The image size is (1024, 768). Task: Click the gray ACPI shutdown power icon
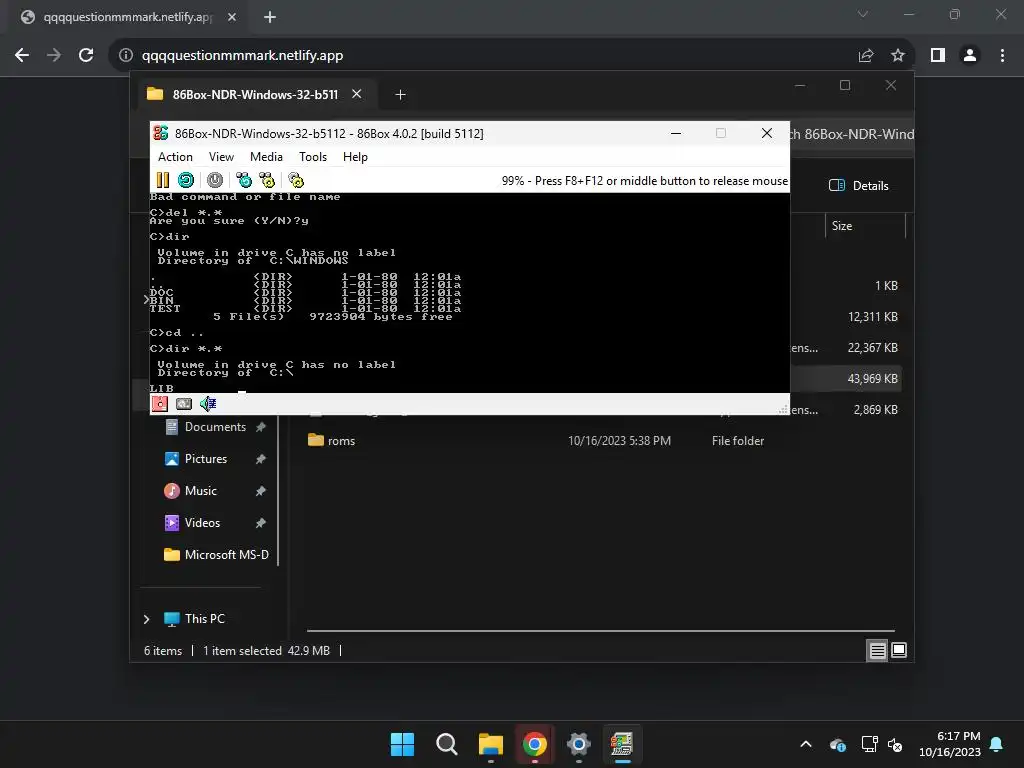(215, 180)
